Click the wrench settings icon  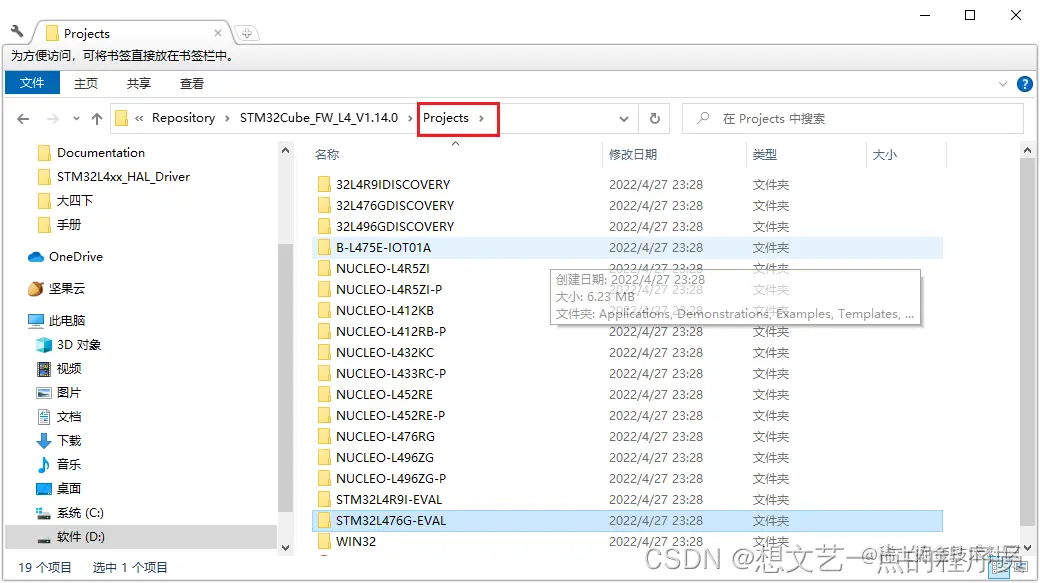click(x=17, y=31)
